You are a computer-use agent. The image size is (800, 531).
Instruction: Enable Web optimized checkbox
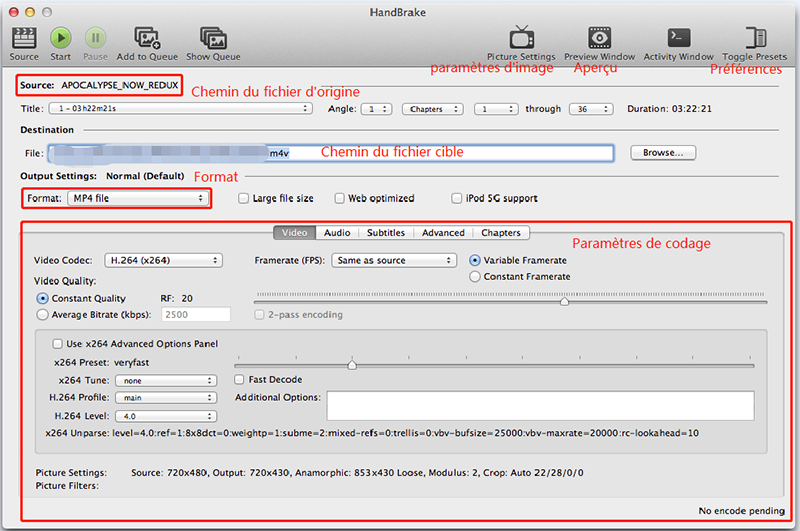(x=339, y=198)
